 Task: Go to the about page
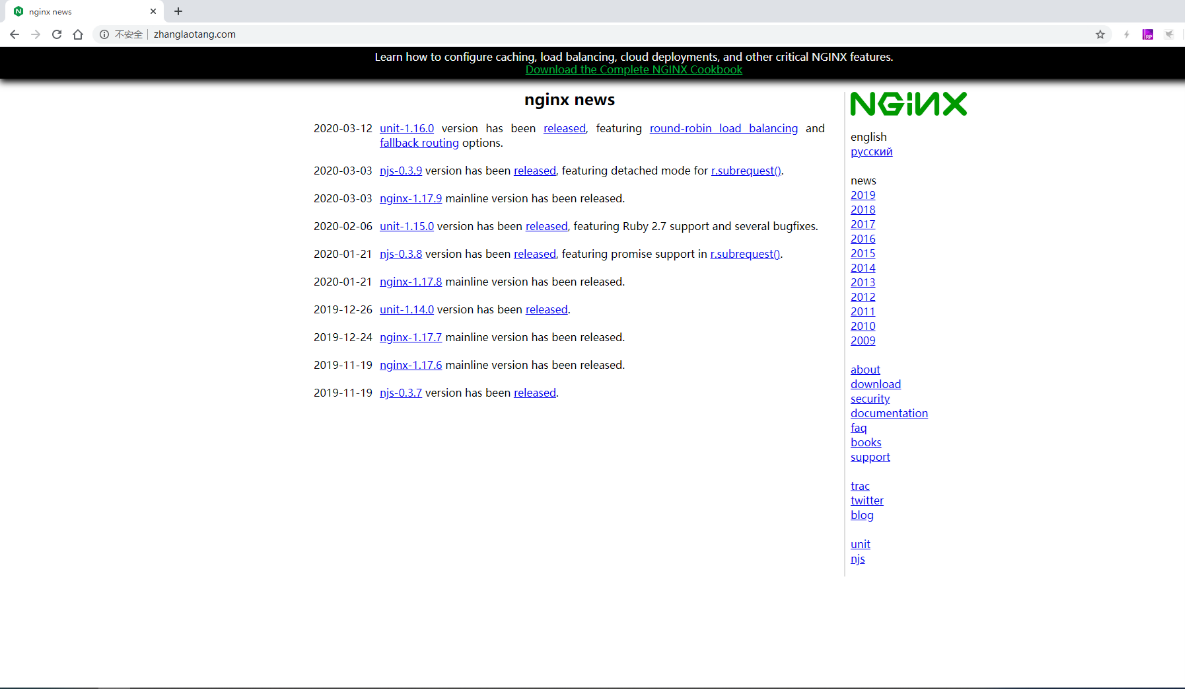[x=865, y=369]
